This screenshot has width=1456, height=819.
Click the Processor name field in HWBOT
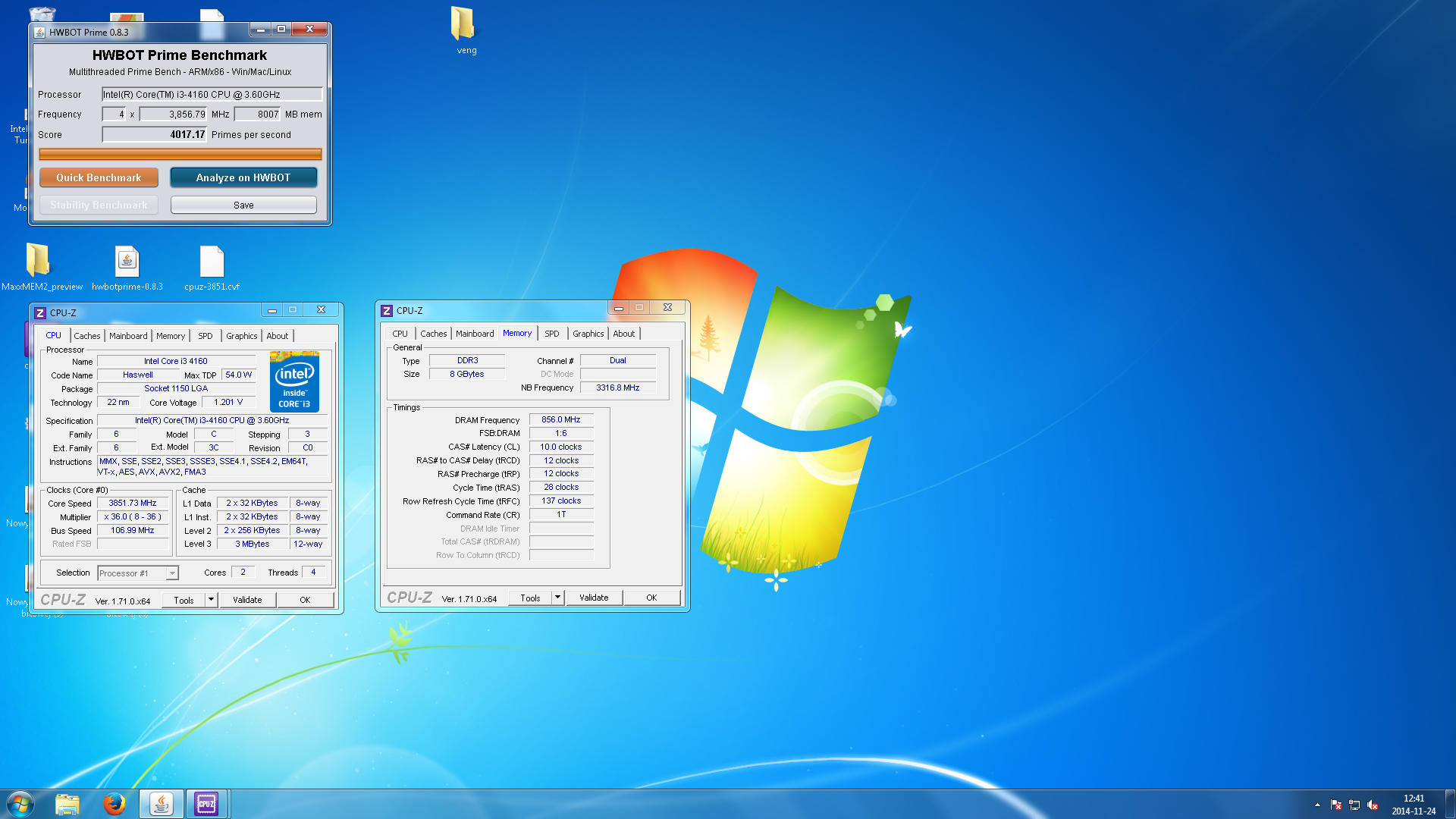pos(212,94)
